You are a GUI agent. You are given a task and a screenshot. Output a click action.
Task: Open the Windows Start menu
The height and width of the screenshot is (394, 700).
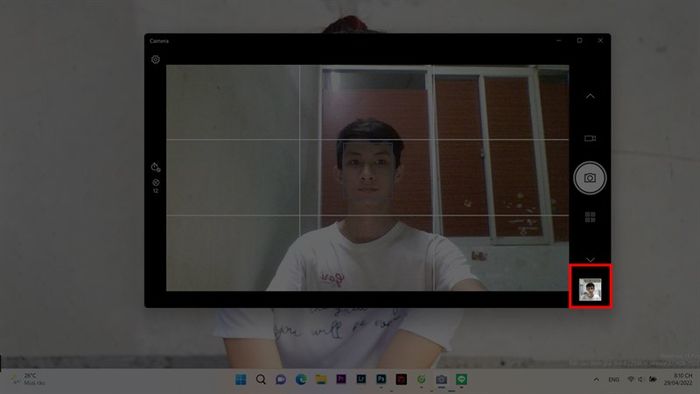coord(241,379)
